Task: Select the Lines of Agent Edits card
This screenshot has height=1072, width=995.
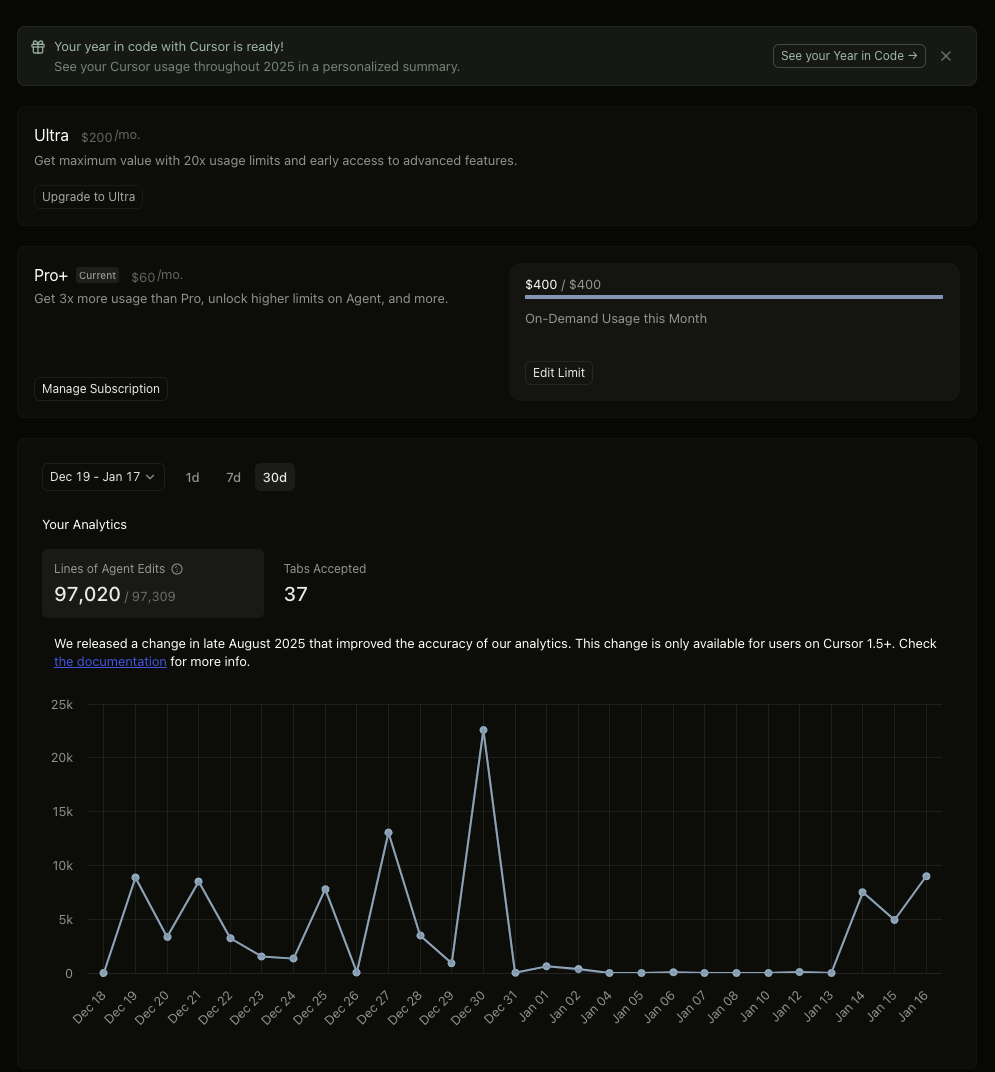Action: coord(153,584)
